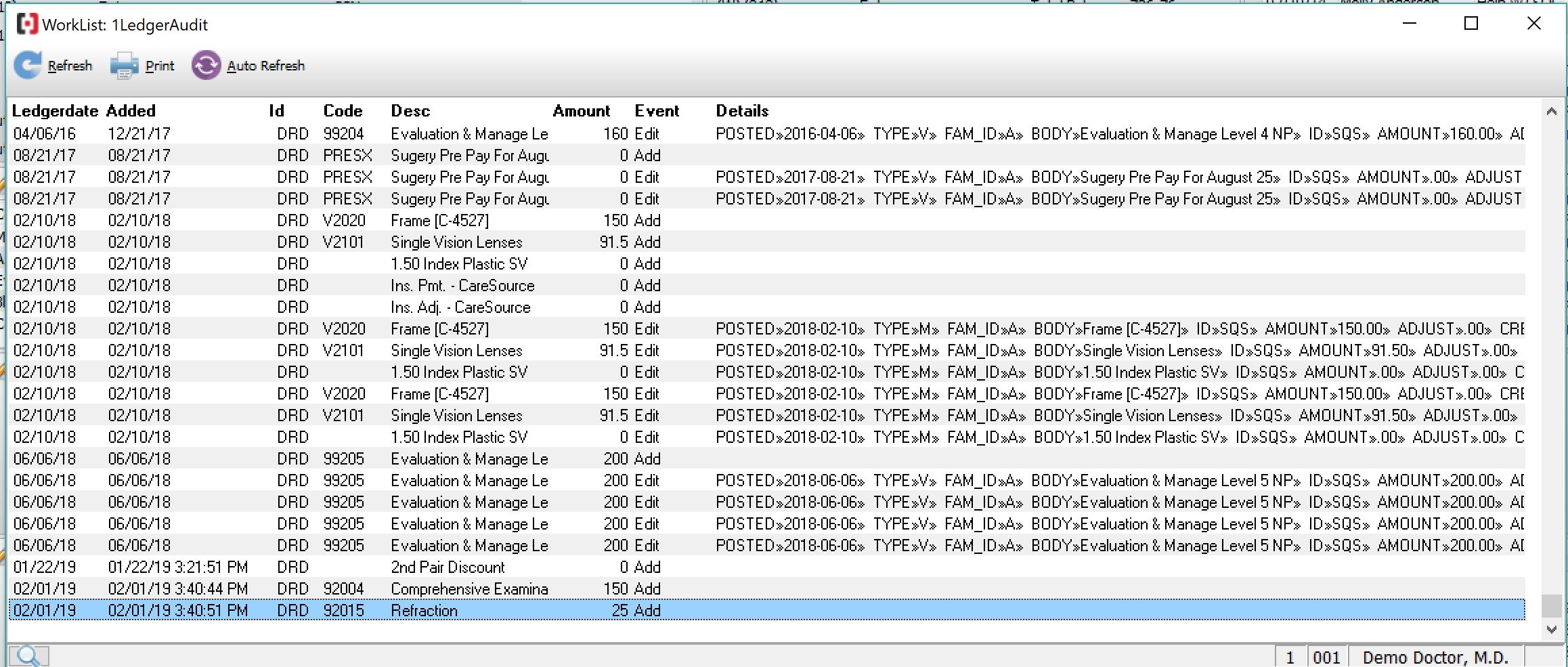Toggle Auto Refresh via its label
The image size is (1568, 667).
[x=265, y=66]
